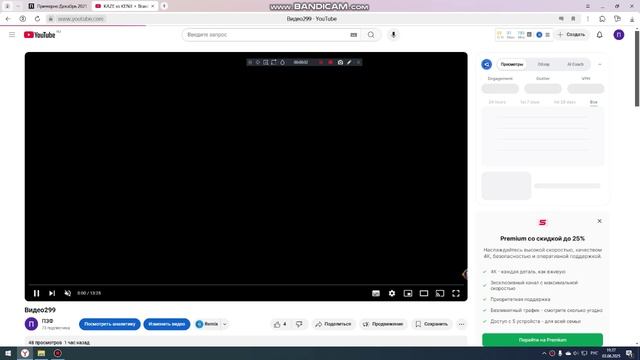This screenshot has width=640, height=360.
Task: Select the Все time range
Action: pos(593,102)
